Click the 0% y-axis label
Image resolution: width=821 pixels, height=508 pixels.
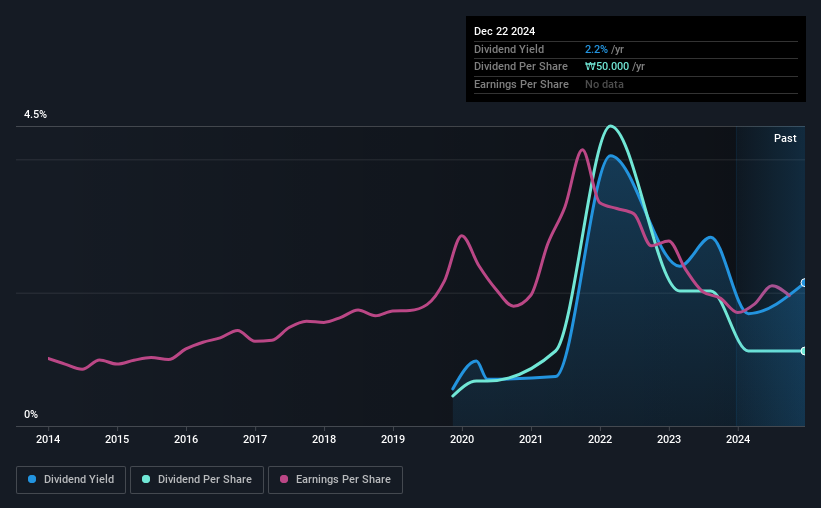pos(31,414)
